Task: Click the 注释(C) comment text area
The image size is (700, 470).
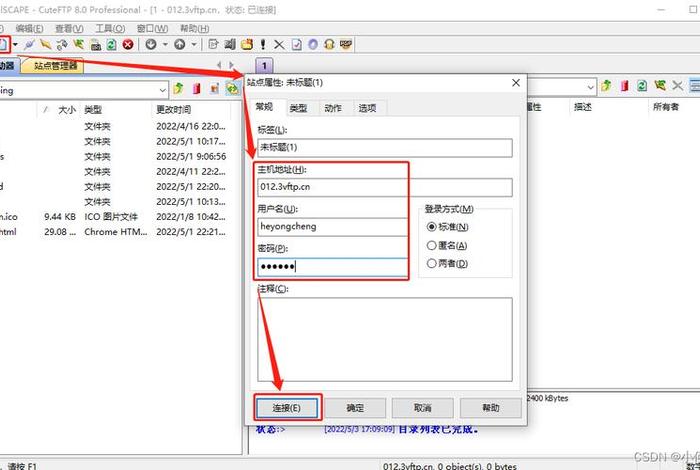Action: tap(385, 340)
